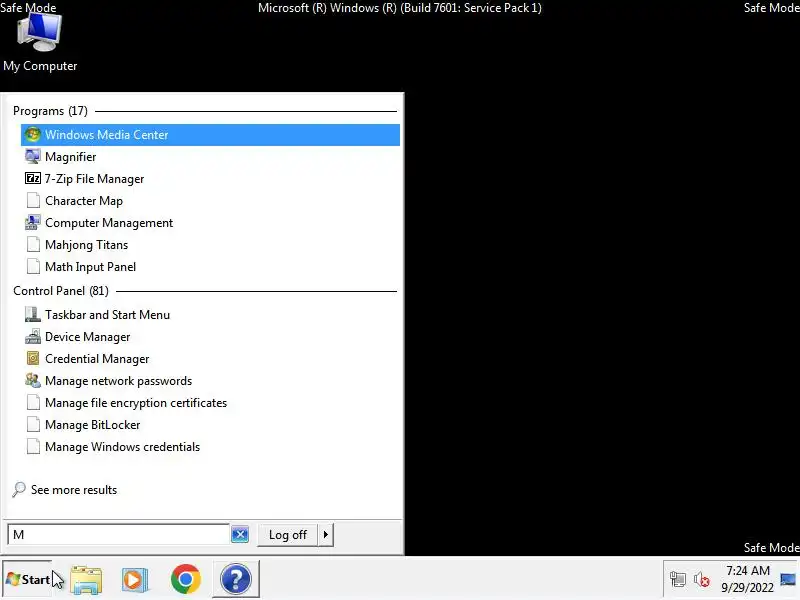Open Windows Explorer from the taskbar
Viewport: 800px width, 600px height.
pos(86,579)
